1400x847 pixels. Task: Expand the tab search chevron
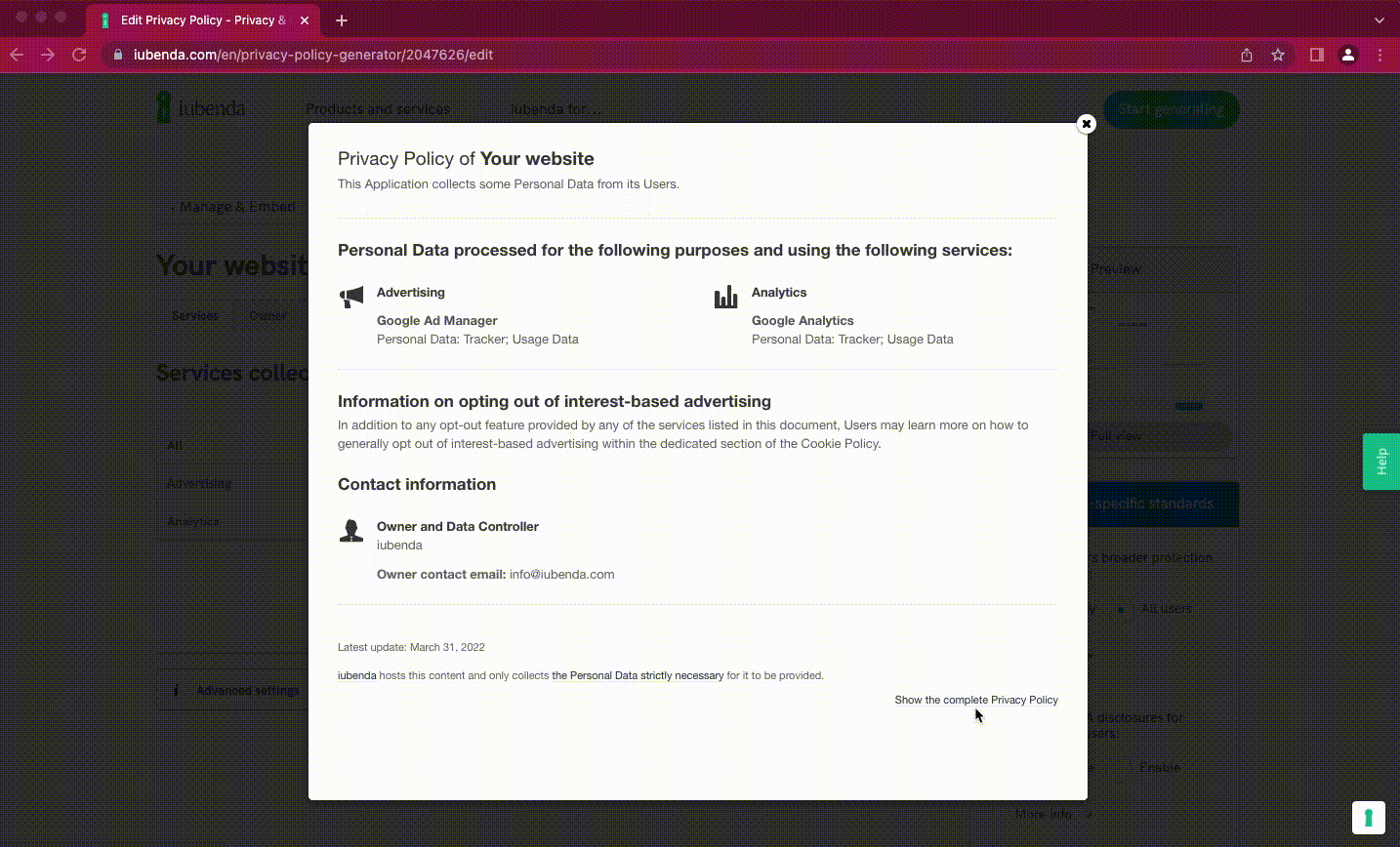[x=1379, y=20]
